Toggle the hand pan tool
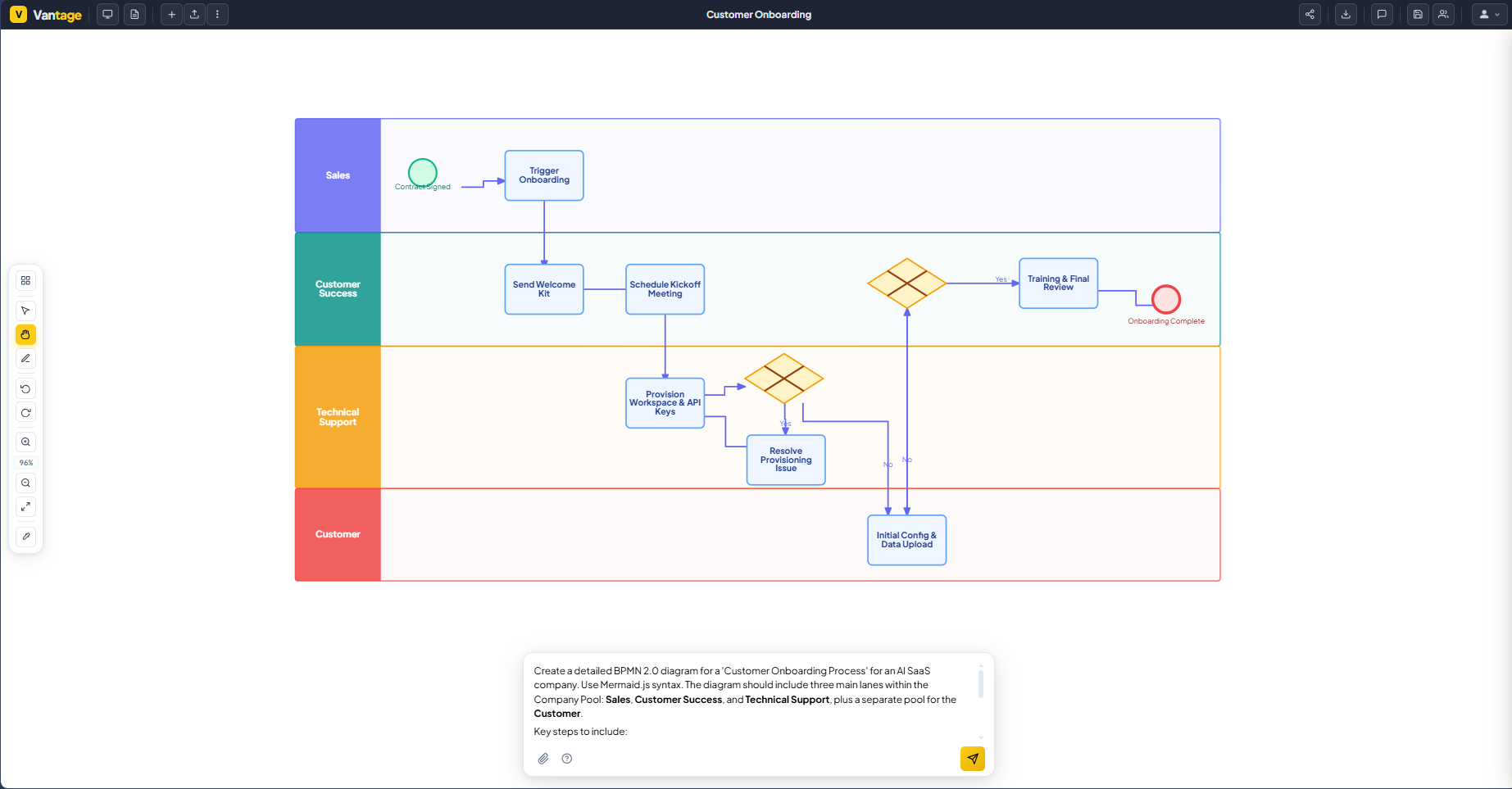The height and width of the screenshot is (789, 1512). (25, 334)
